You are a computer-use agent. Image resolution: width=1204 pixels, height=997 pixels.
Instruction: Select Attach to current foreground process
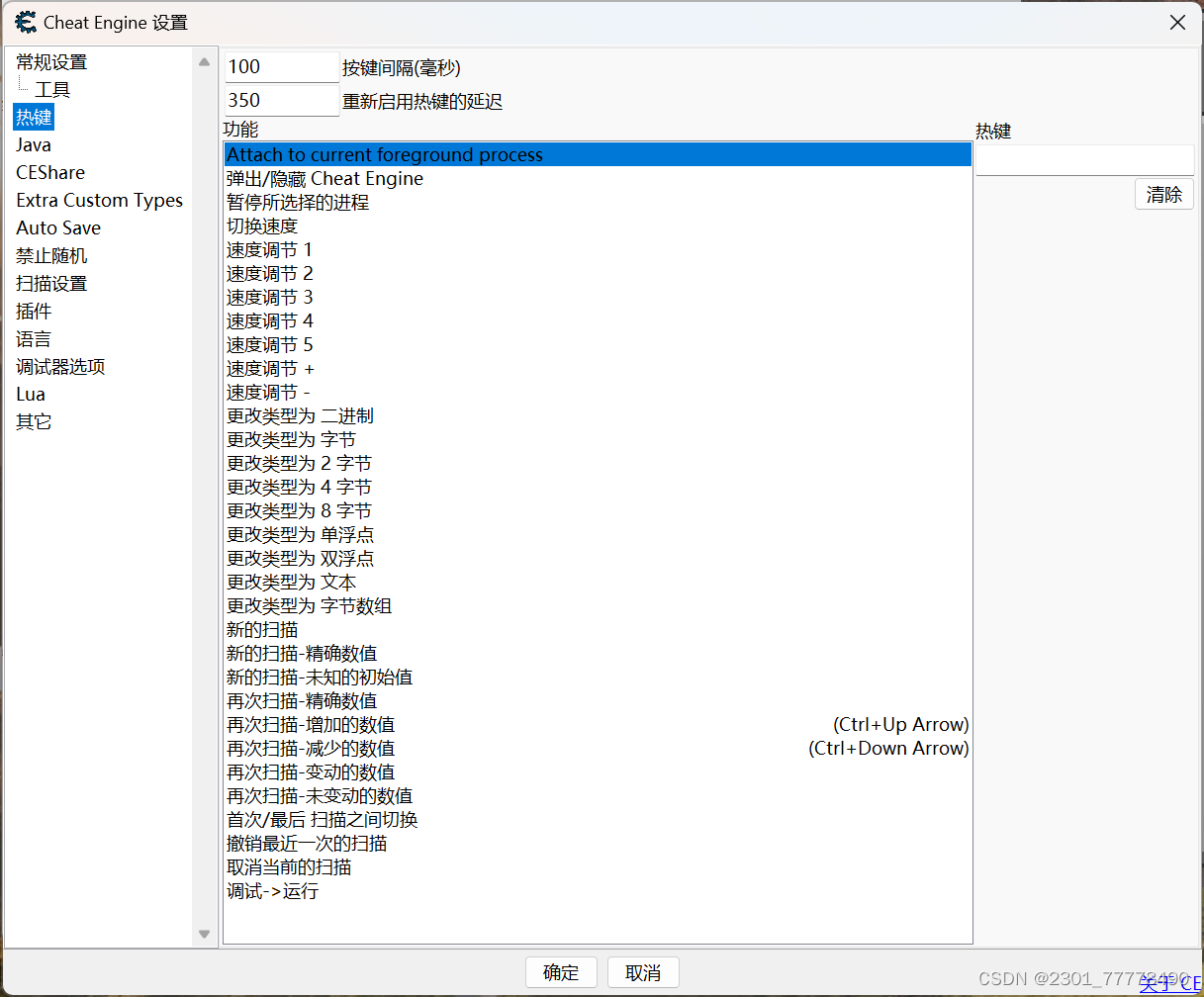click(598, 155)
